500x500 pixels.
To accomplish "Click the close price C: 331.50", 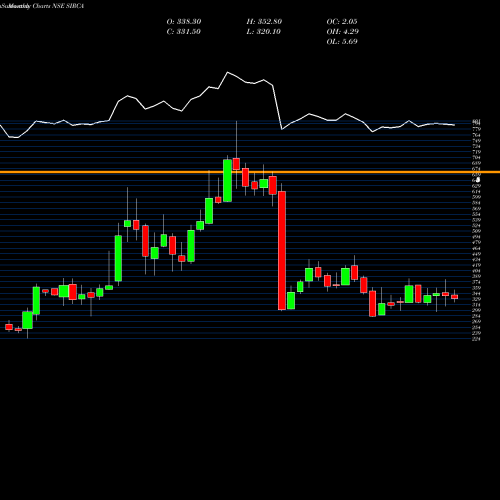I will [183, 32].
